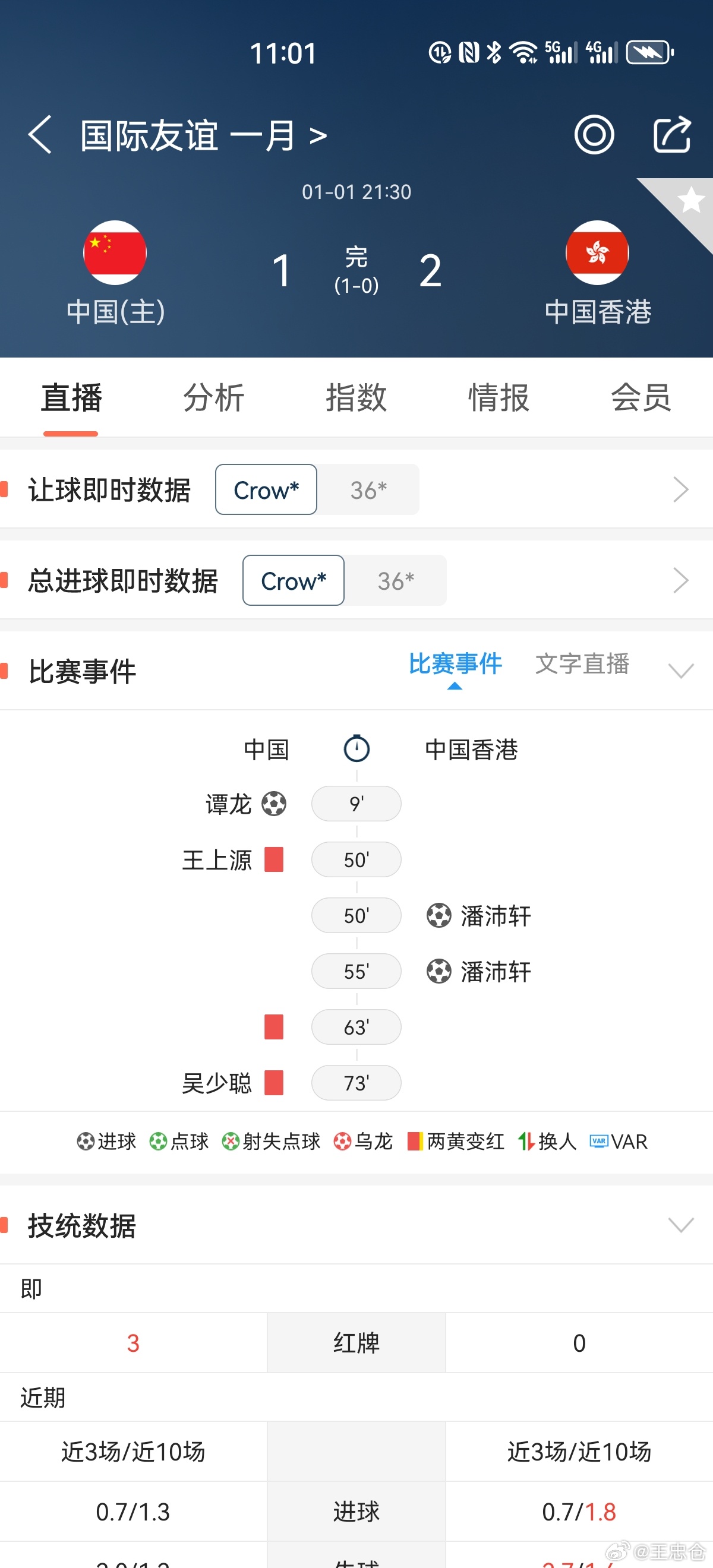
Task: Open the 国际友谊 一月 league link
Action: click(204, 135)
